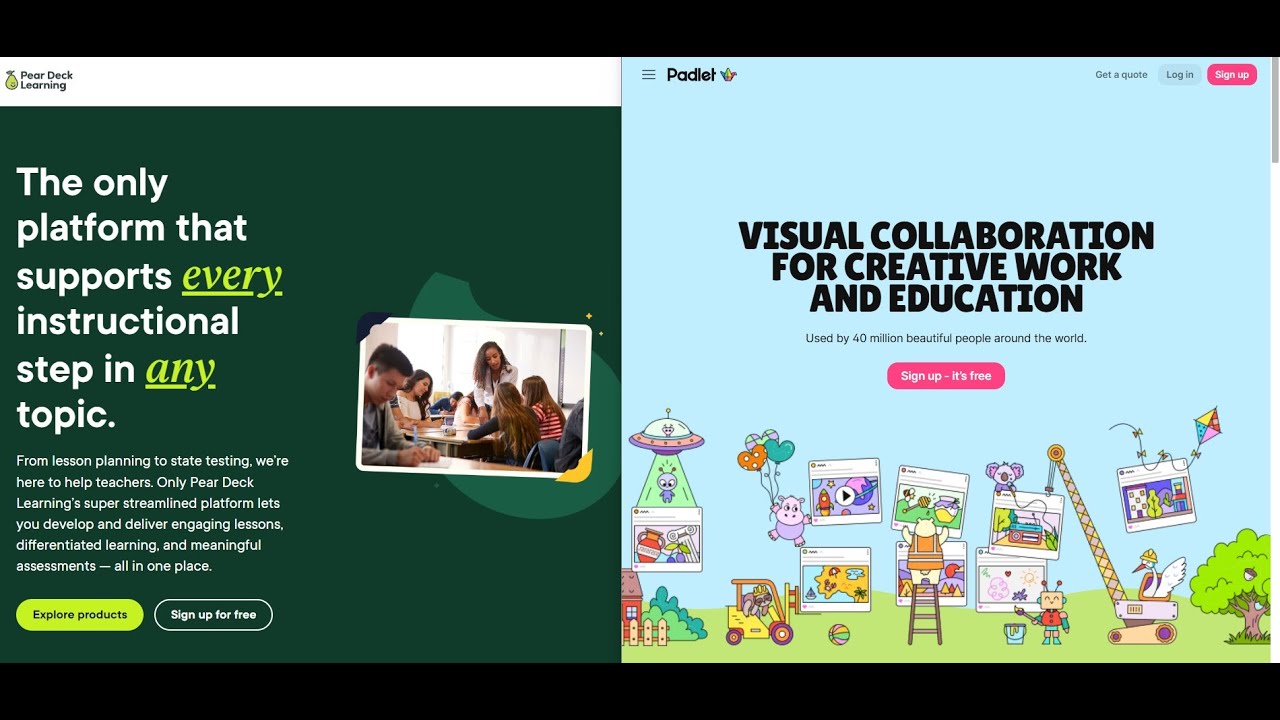Open the Padlet hamburger menu
The height and width of the screenshot is (720, 1280).
click(x=649, y=75)
